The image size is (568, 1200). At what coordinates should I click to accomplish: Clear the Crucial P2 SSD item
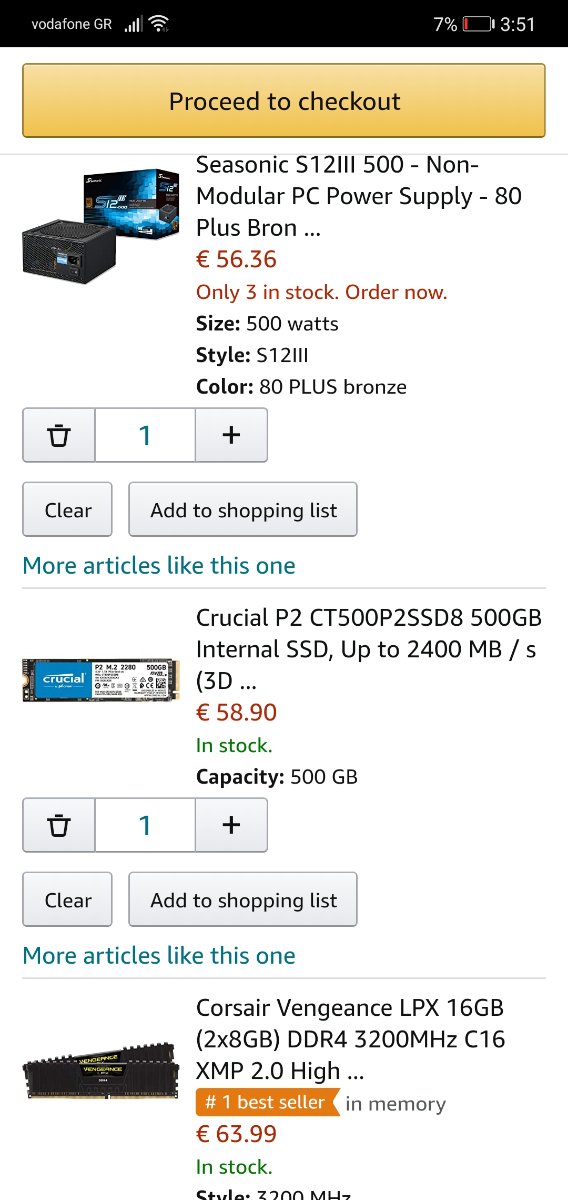pos(68,900)
